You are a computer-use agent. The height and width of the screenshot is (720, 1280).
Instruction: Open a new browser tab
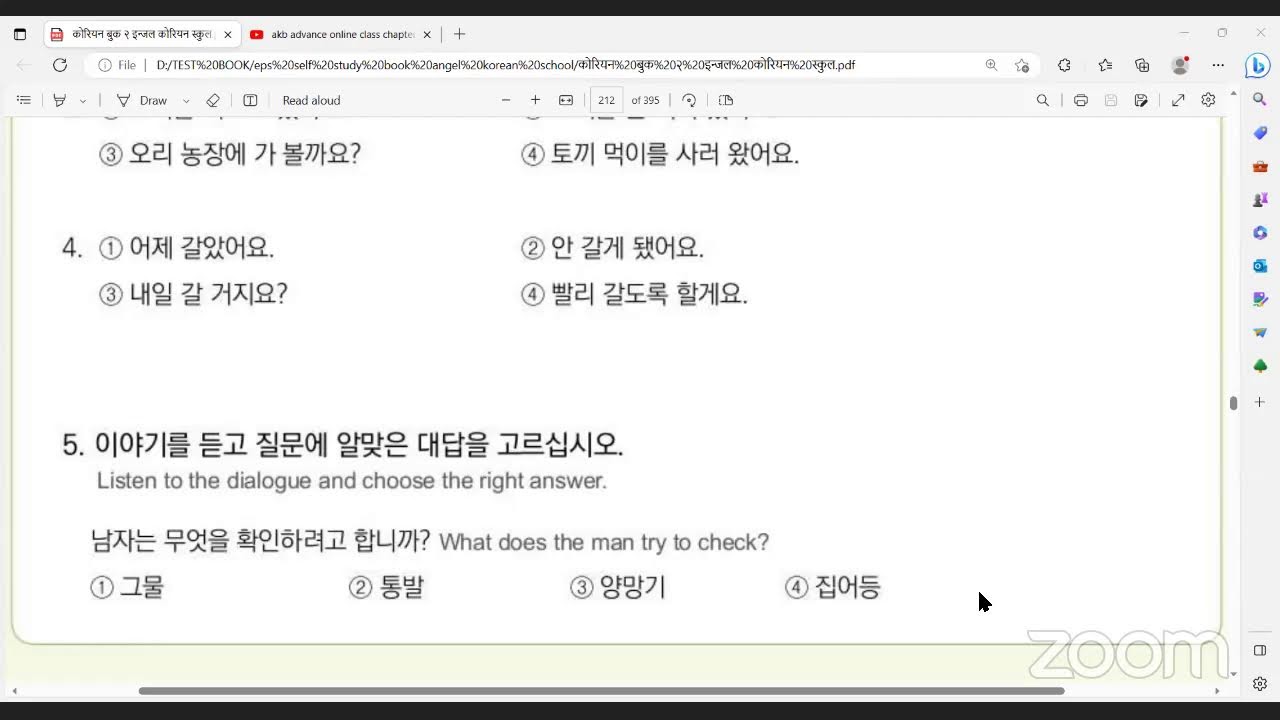(x=459, y=34)
